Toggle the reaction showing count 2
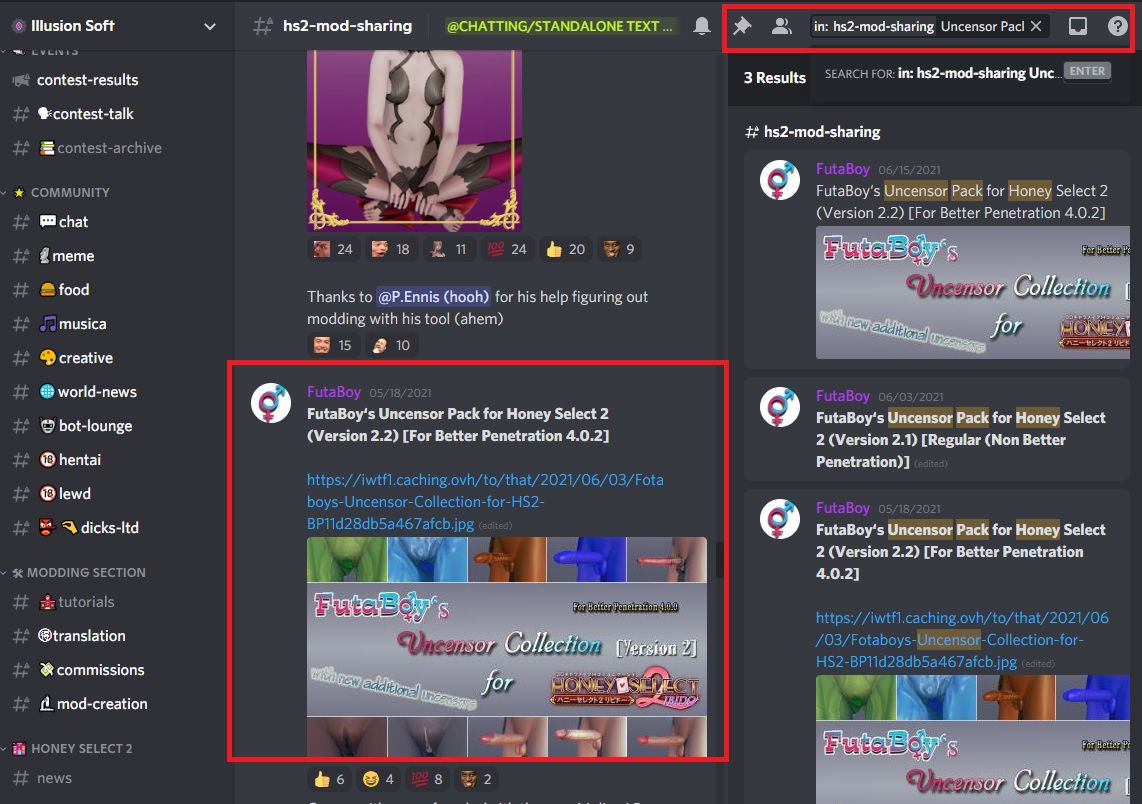 click(x=476, y=779)
